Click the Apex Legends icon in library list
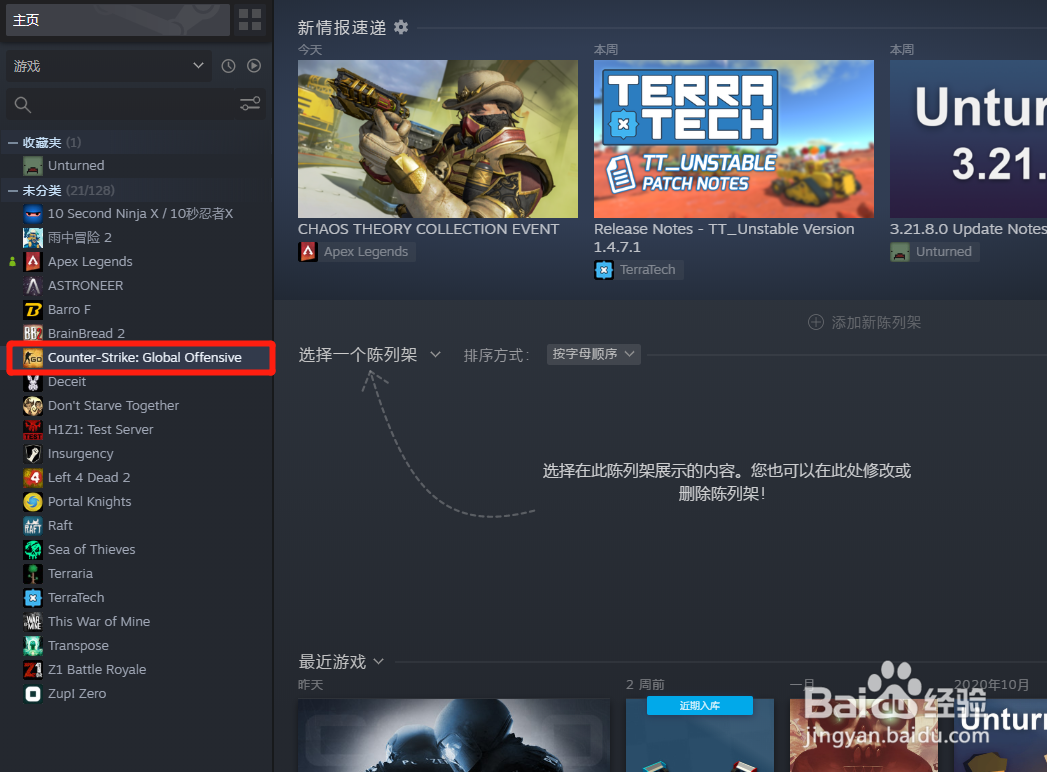Image resolution: width=1047 pixels, height=772 pixels. tap(33, 262)
